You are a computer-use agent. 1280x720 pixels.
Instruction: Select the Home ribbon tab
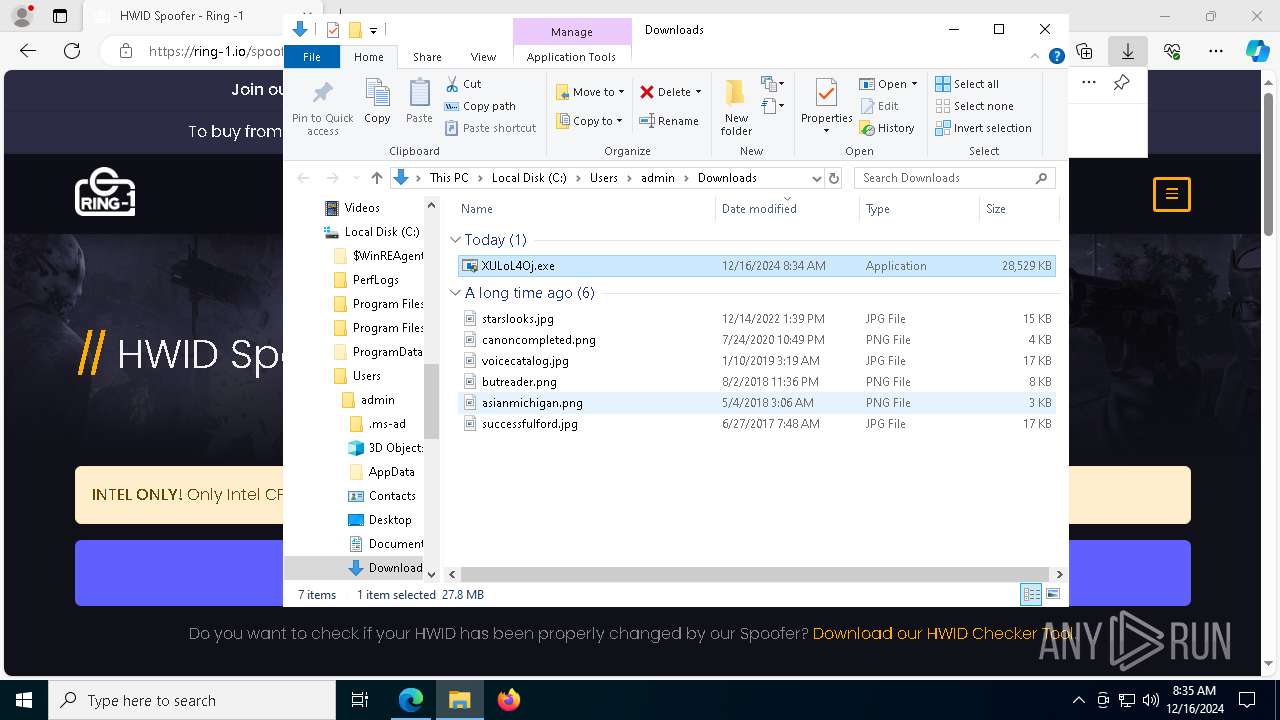[368, 57]
